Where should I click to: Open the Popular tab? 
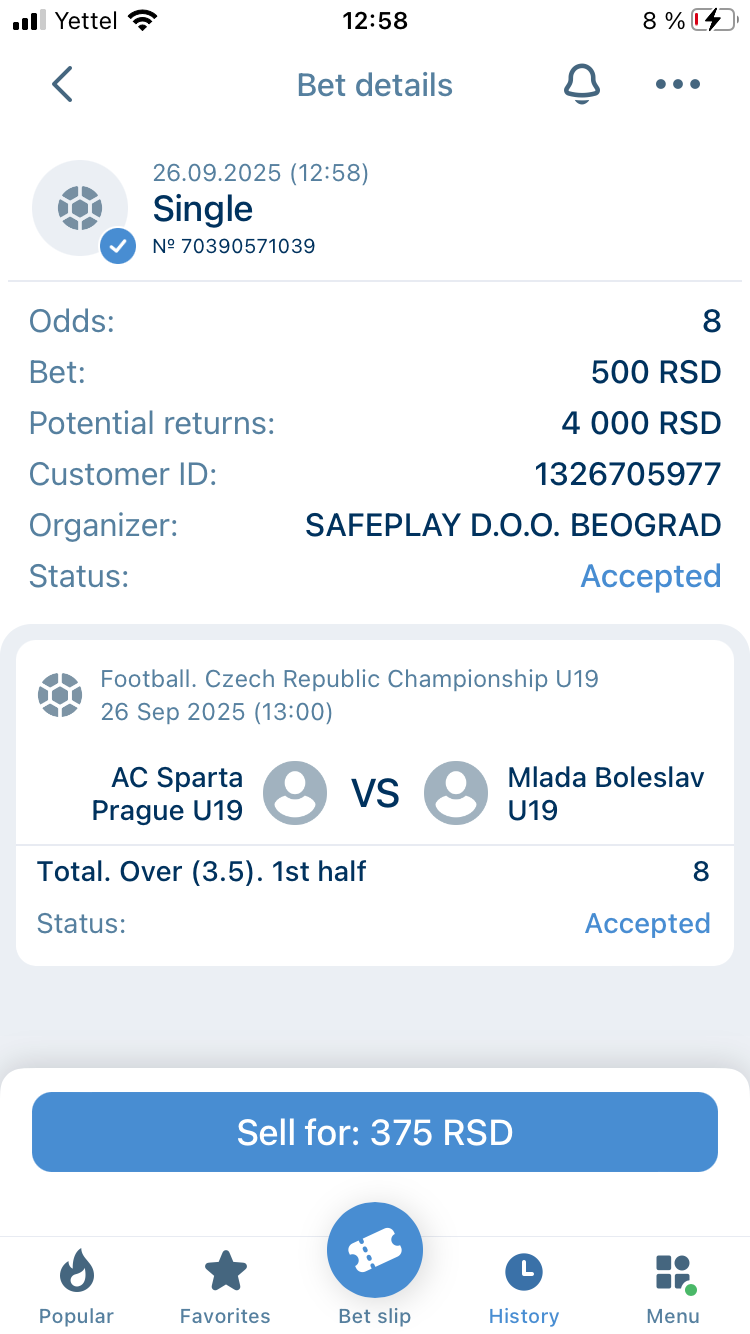point(76,1287)
